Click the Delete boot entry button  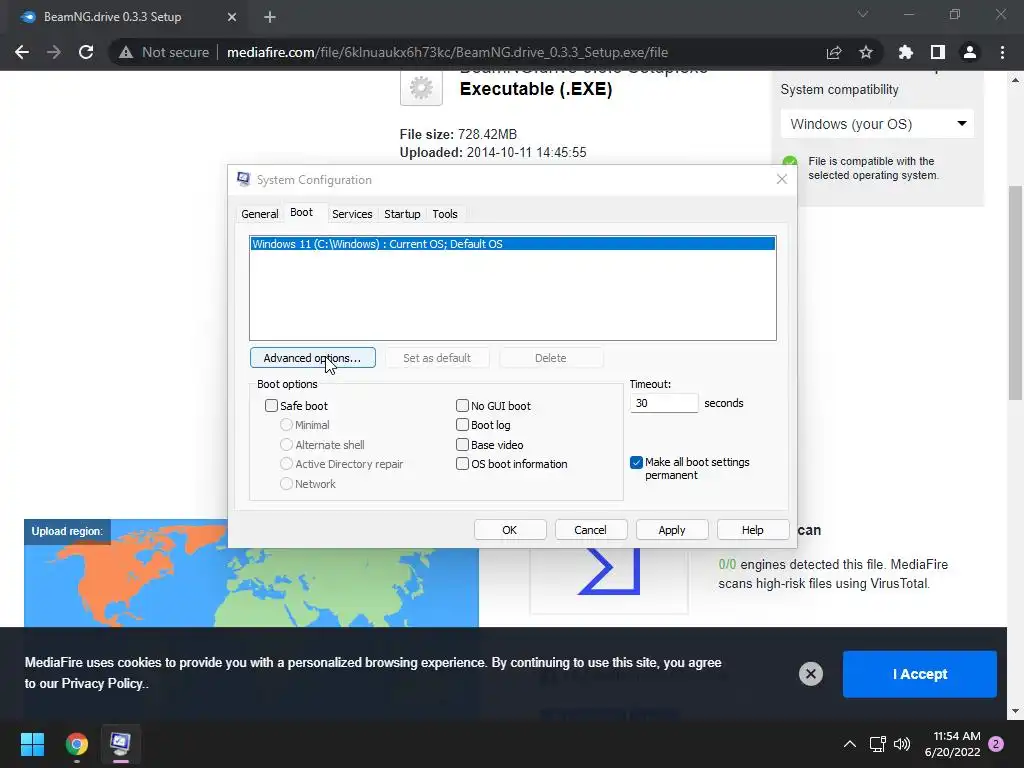point(551,358)
